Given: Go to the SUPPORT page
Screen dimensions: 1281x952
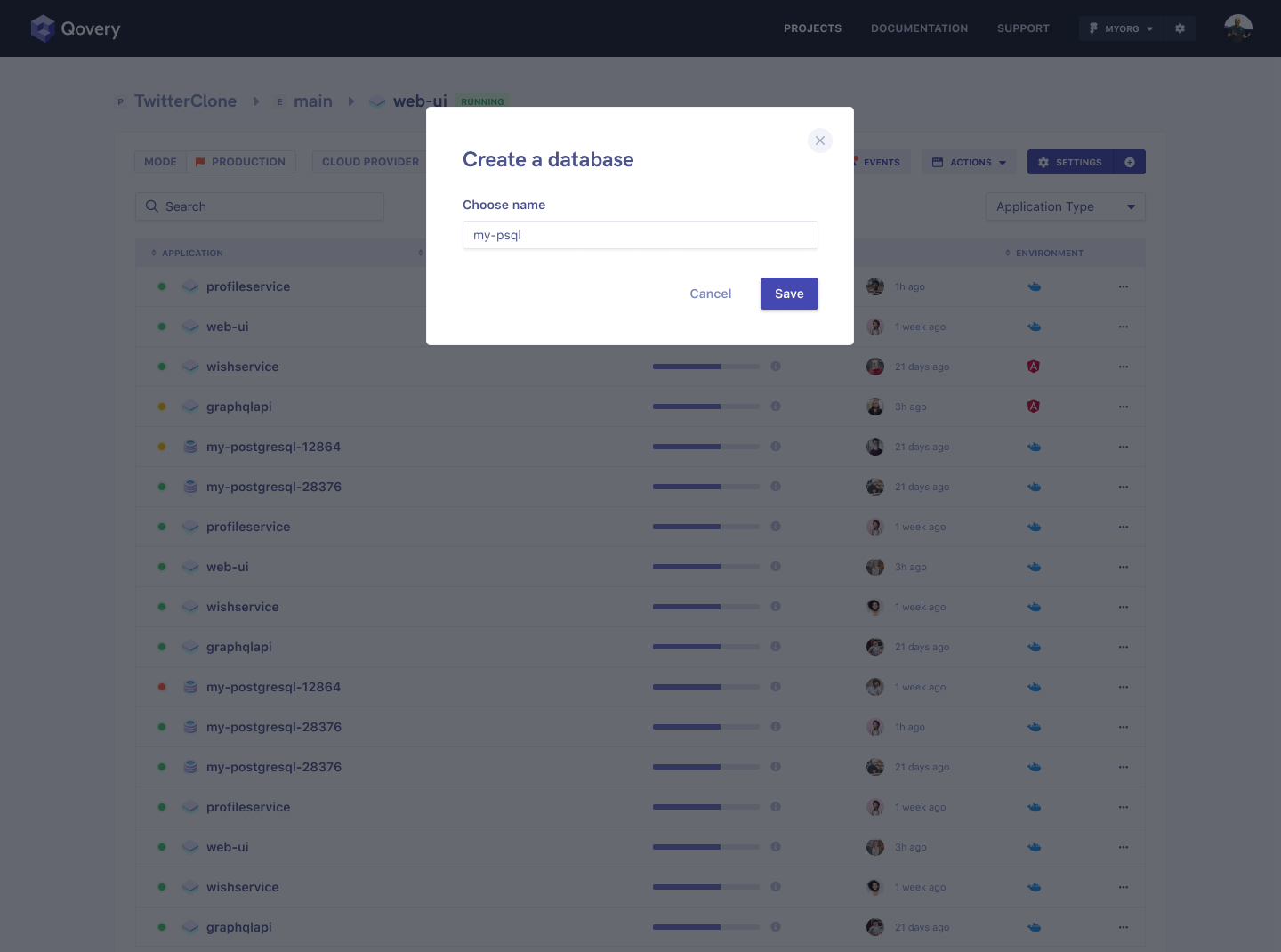Looking at the screenshot, I should (x=1023, y=28).
